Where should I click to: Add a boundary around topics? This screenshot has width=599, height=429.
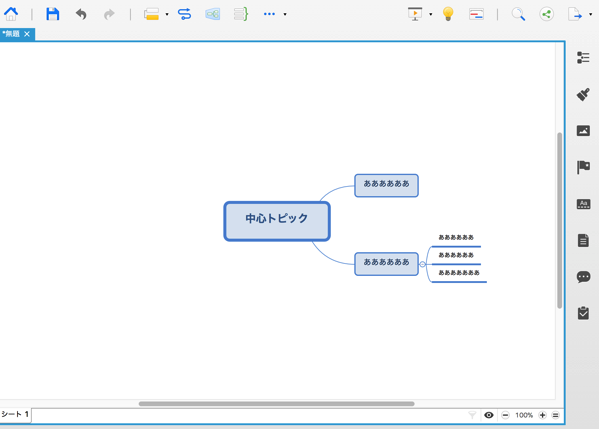tap(212, 14)
